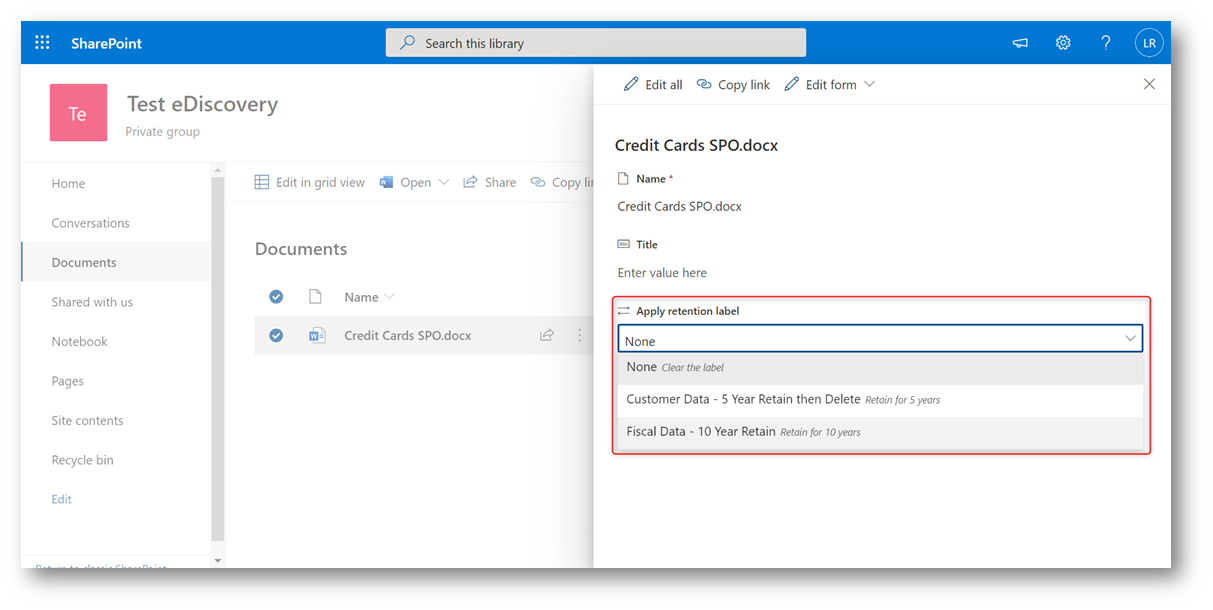Go to Pages in the left navigation

pyautogui.click(x=67, y=381)
